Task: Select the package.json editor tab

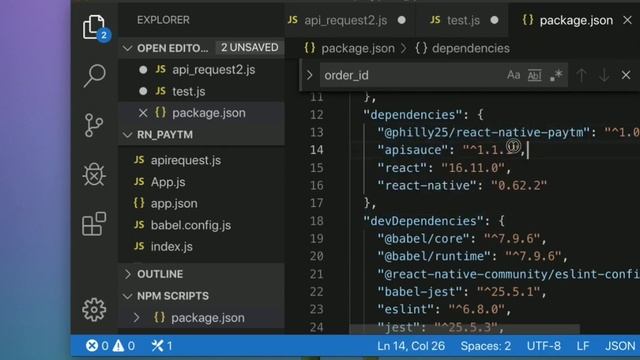Action: 576,20
